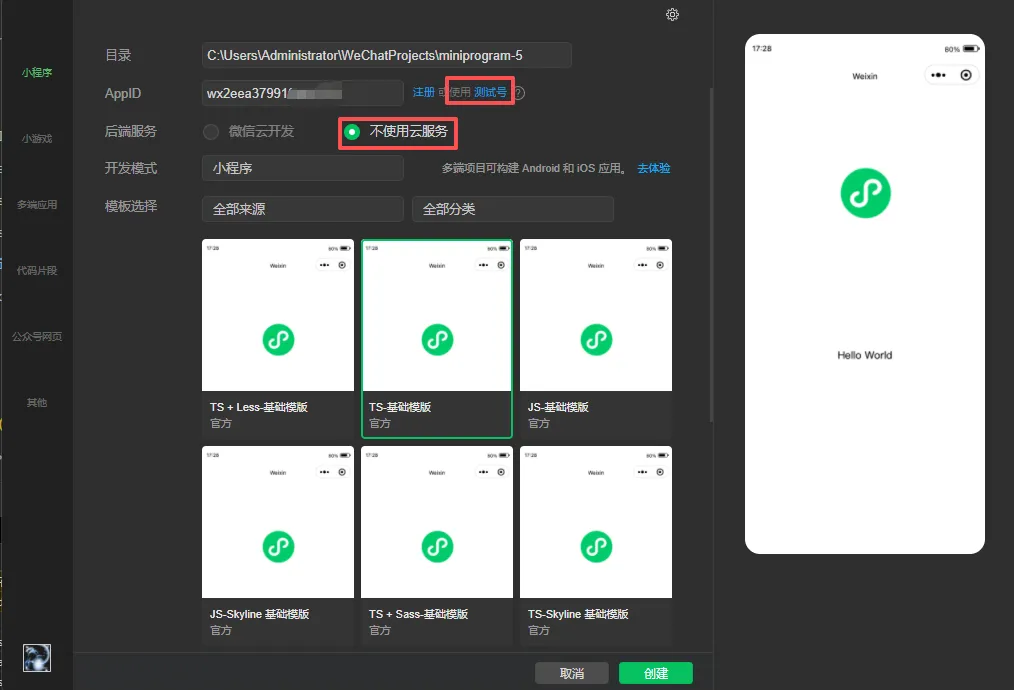Switch to the 其他 sidebar tab

click(x=37, y=402)
